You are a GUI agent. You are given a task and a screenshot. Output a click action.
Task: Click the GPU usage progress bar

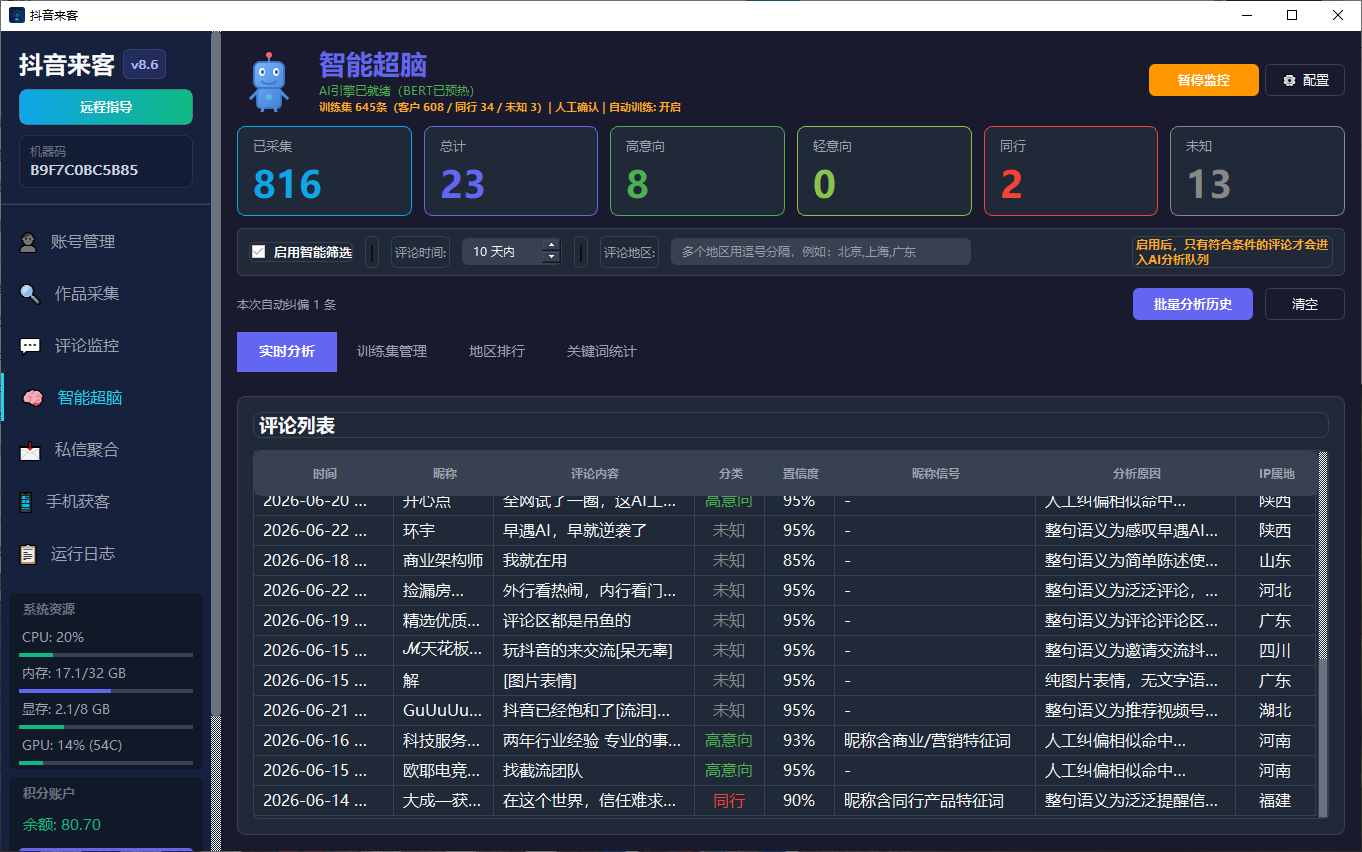(x=106, y=763)
